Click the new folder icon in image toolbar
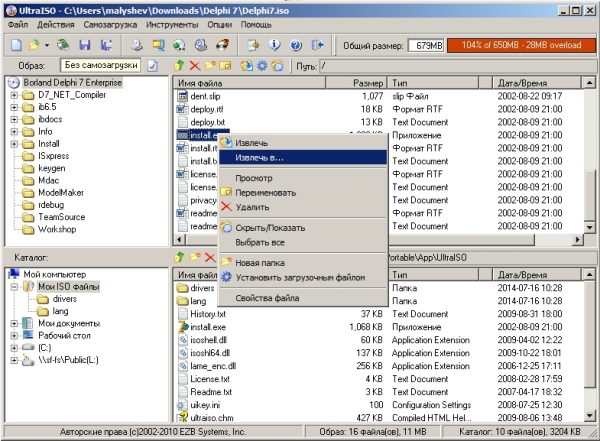This screenshot has width=600, height=441. click(210, 65)
